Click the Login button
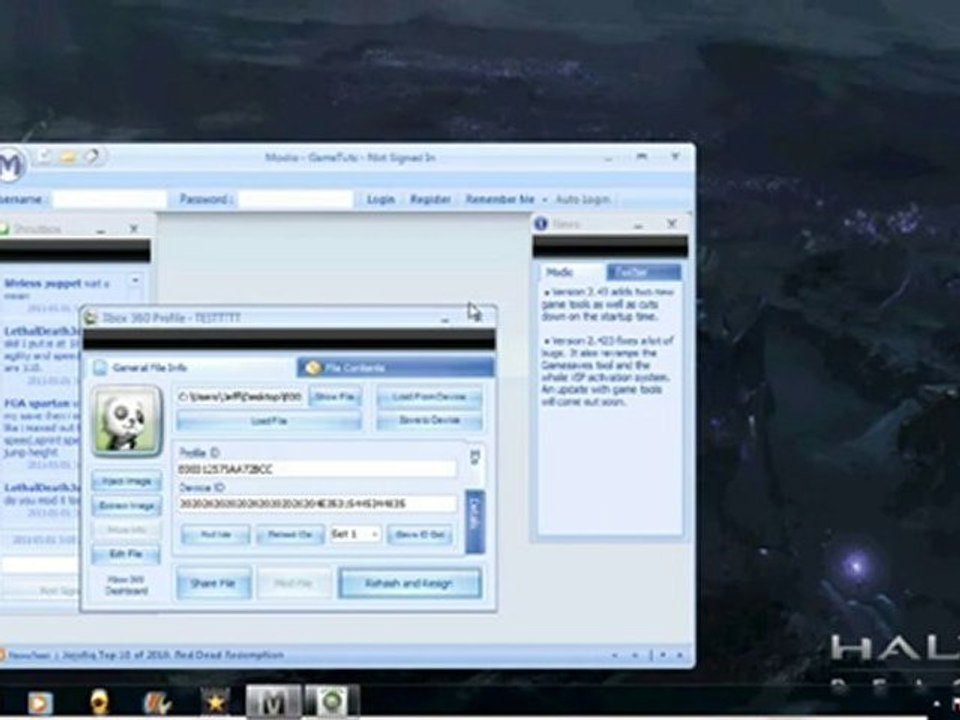The width and height of the screenshot is (960, 720). [x=380, y=200]
